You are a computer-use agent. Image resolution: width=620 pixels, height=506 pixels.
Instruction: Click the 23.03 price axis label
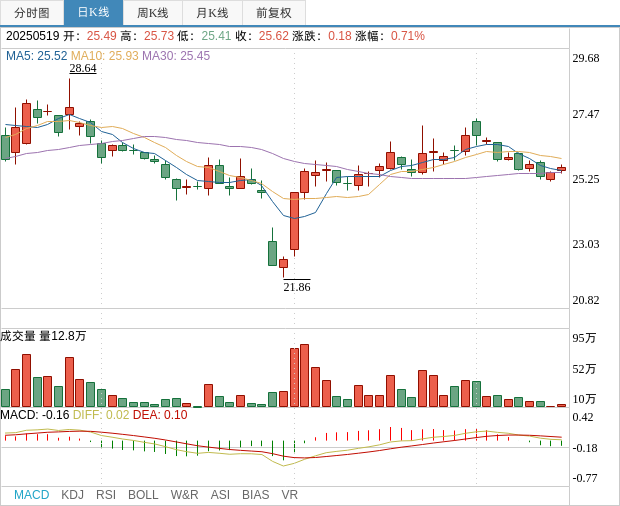click(x=586, y=244)
